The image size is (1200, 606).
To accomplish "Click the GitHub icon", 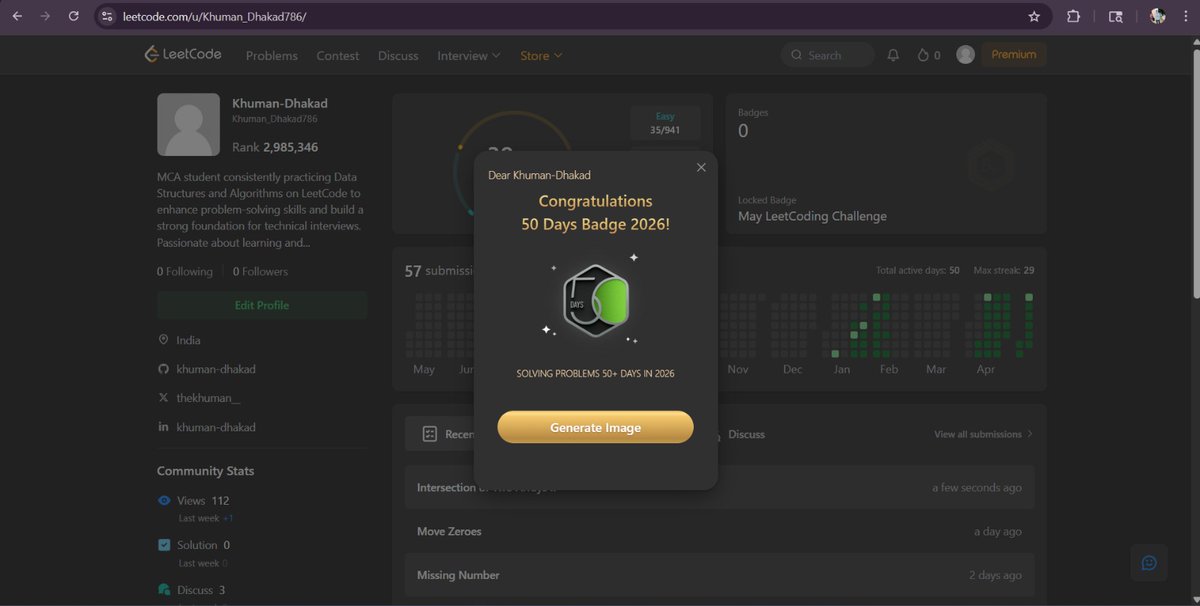I will pos(163,369).
